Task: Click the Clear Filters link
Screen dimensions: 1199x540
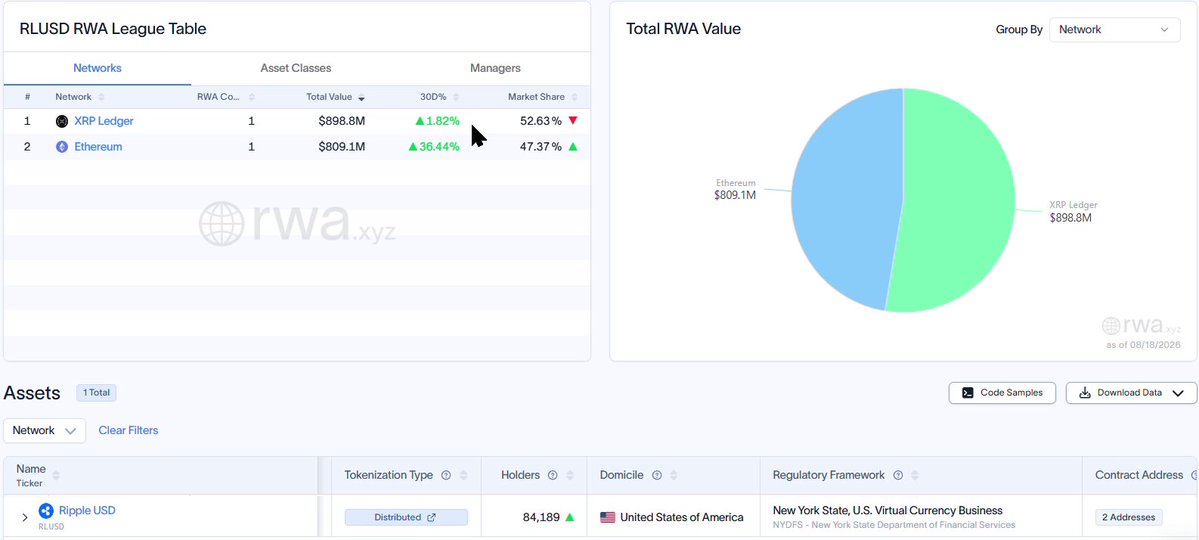Action: 128,431
